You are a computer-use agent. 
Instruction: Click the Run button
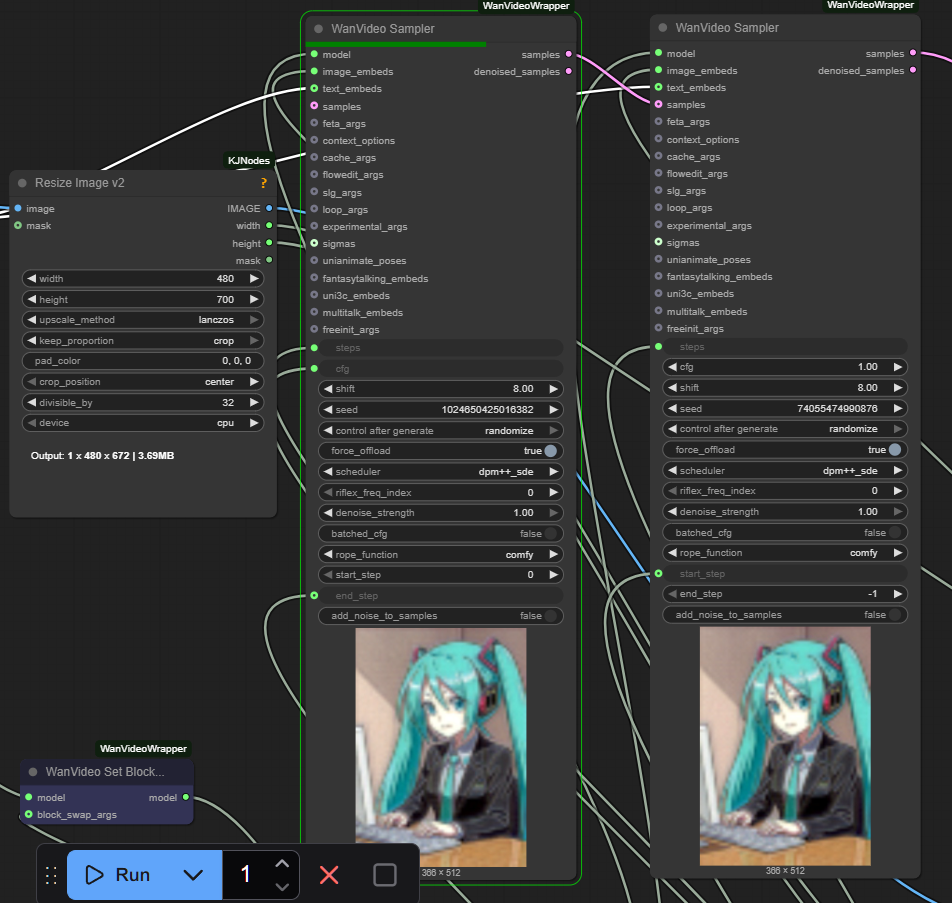[x=144, y=874]
